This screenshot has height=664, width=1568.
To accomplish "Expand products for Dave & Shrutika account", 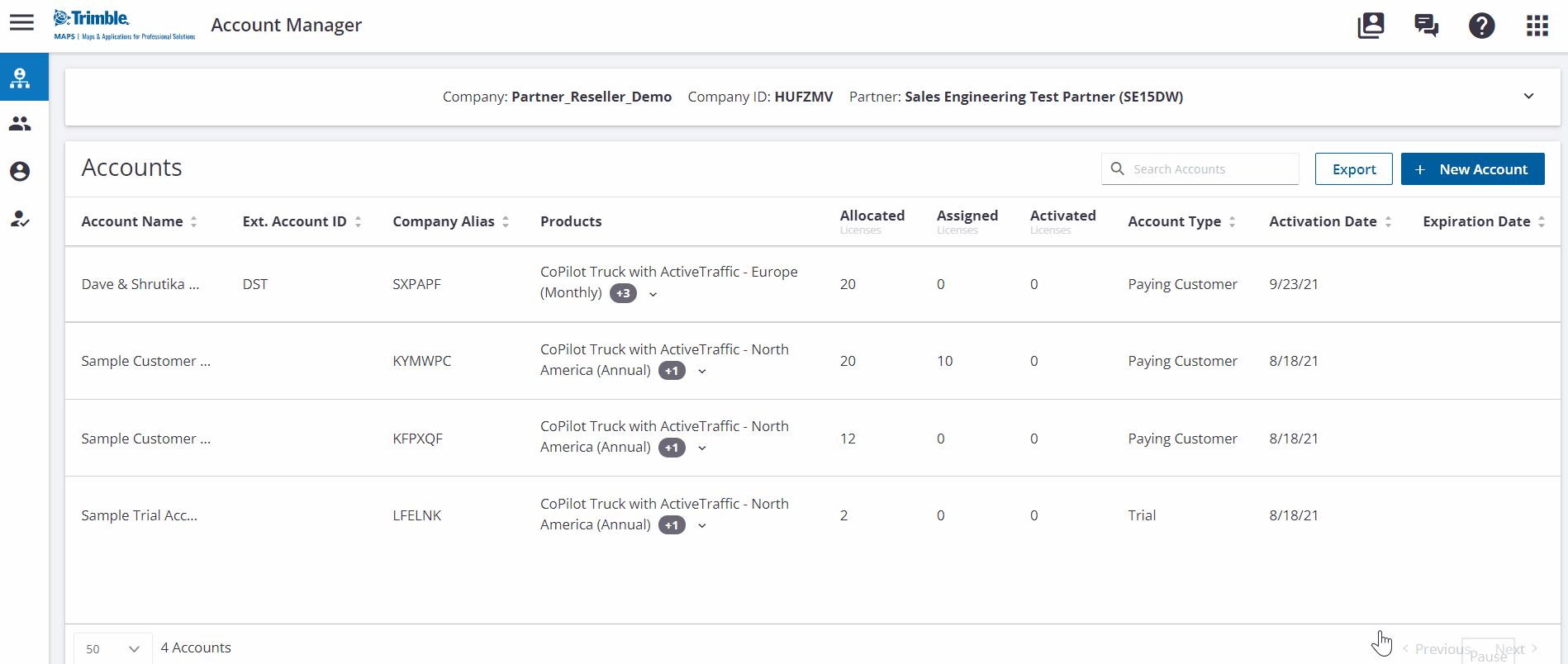I will (653, 294).
